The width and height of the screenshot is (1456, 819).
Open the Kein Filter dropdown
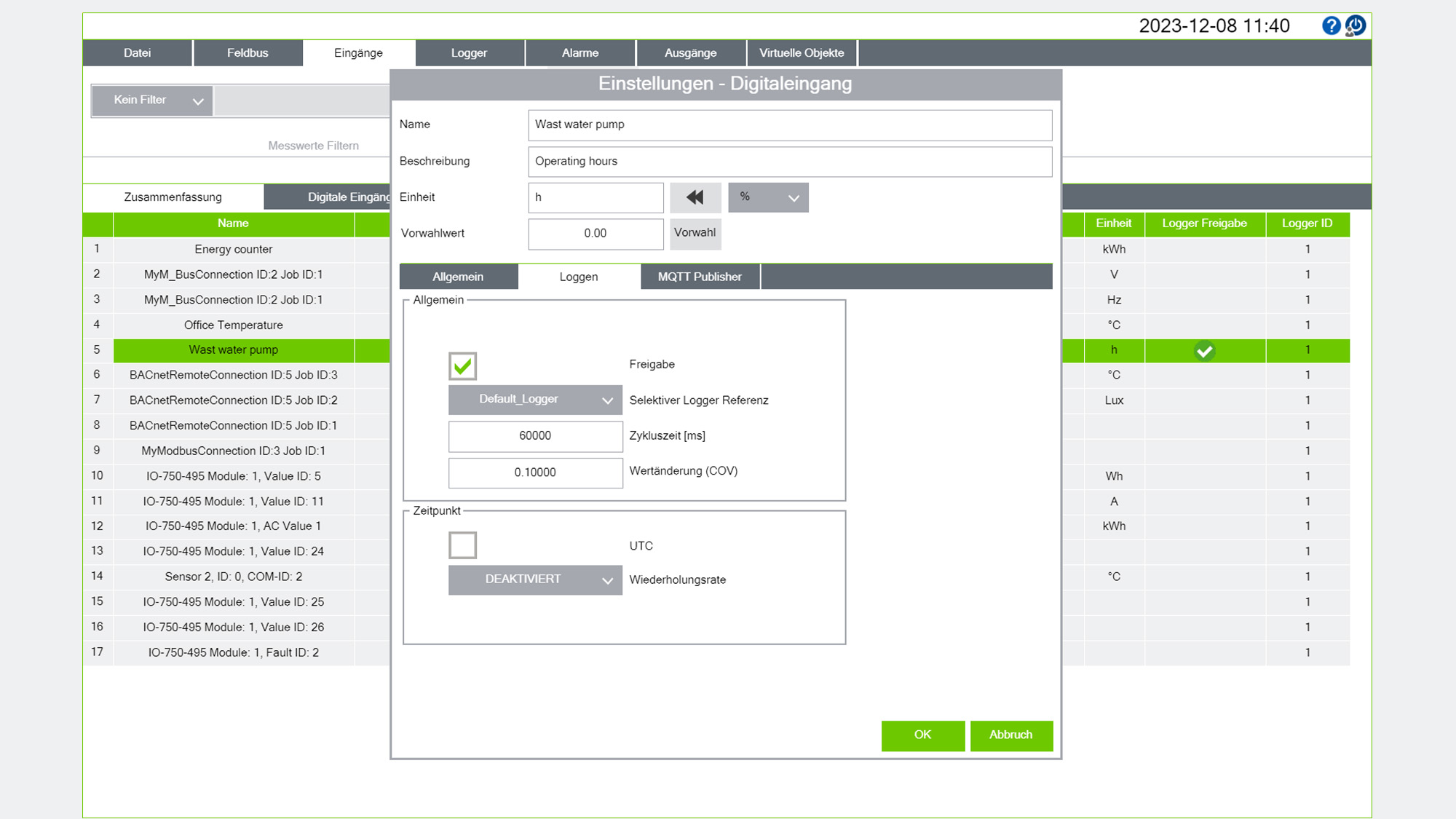point(152,100)
